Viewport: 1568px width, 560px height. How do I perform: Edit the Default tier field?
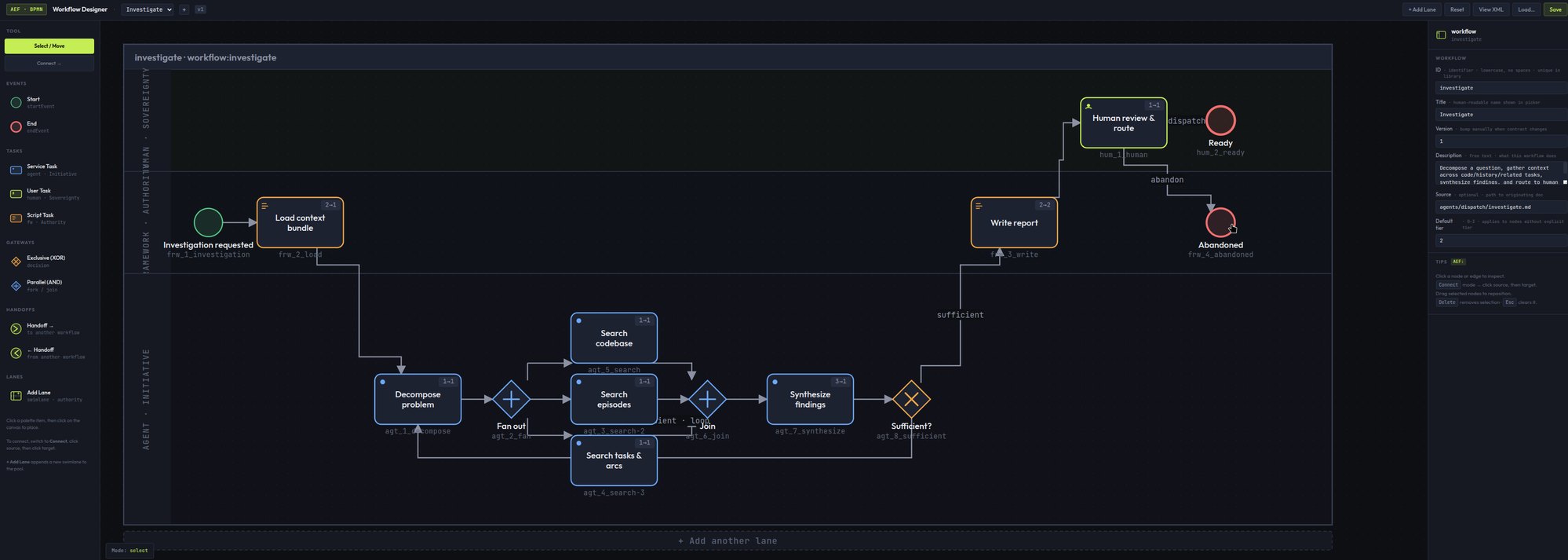pos(1501,240)
